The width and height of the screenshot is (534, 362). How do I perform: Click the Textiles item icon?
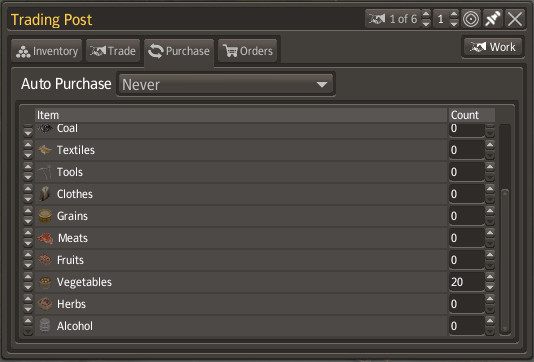pyautogui.click(x=45, y=150)
